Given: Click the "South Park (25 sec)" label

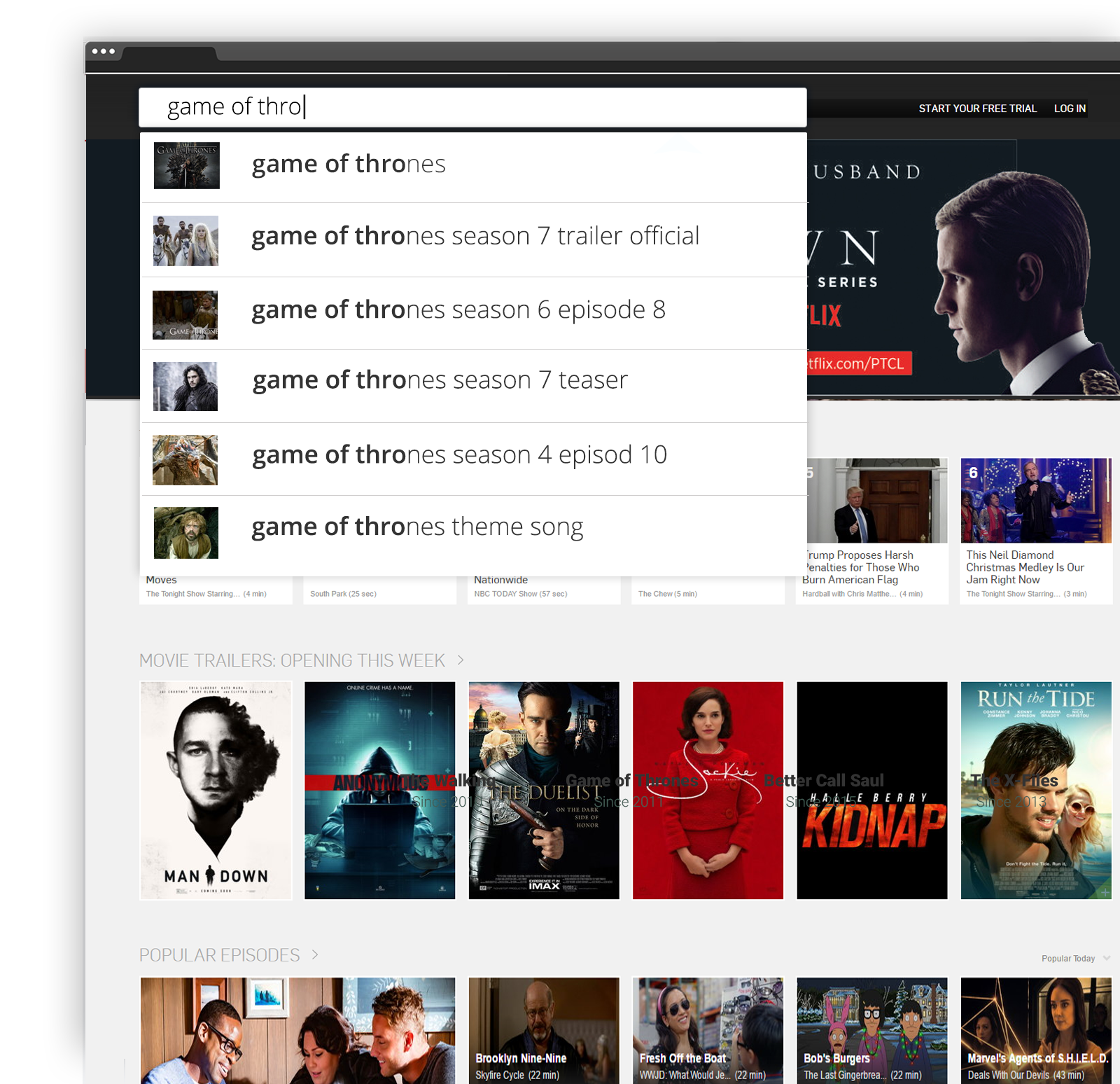Looking at the screenshot, I should 343,594.
